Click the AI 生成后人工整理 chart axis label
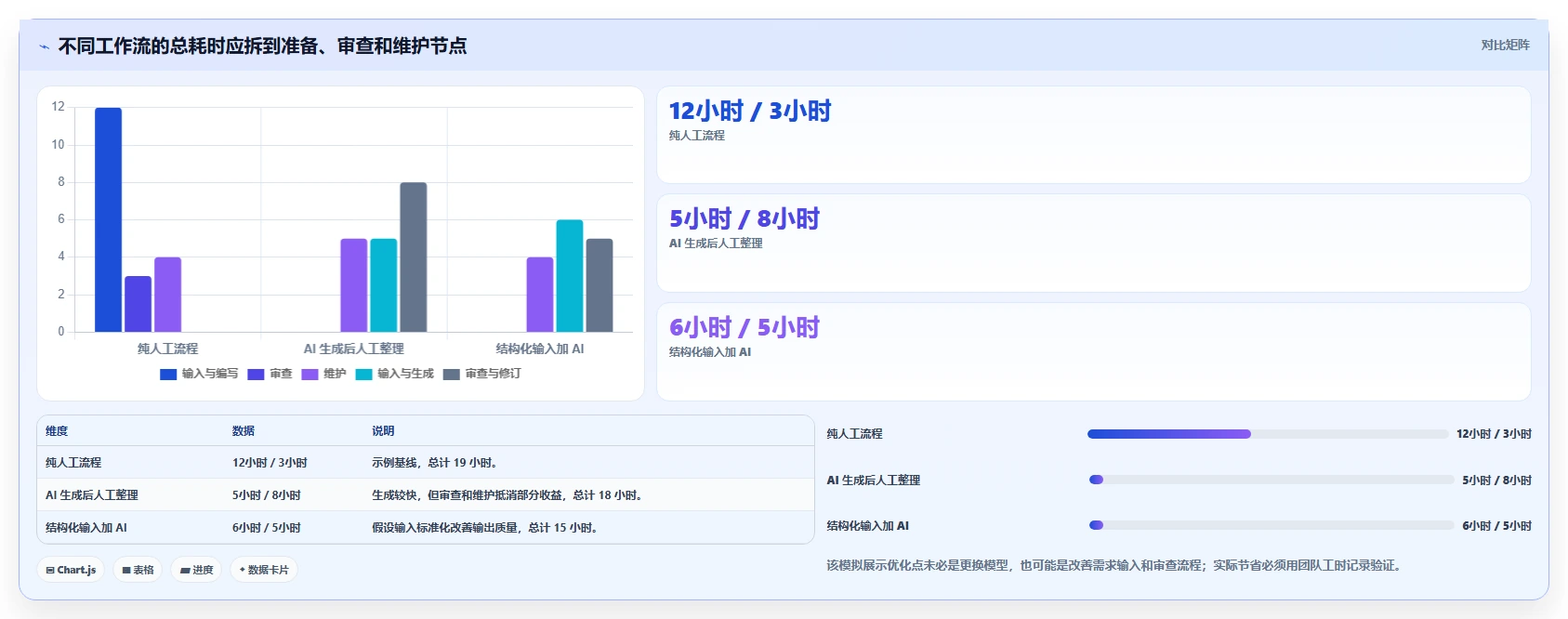Image resolution: width=1568 pixels, height=619 pixels. point(354,349)
